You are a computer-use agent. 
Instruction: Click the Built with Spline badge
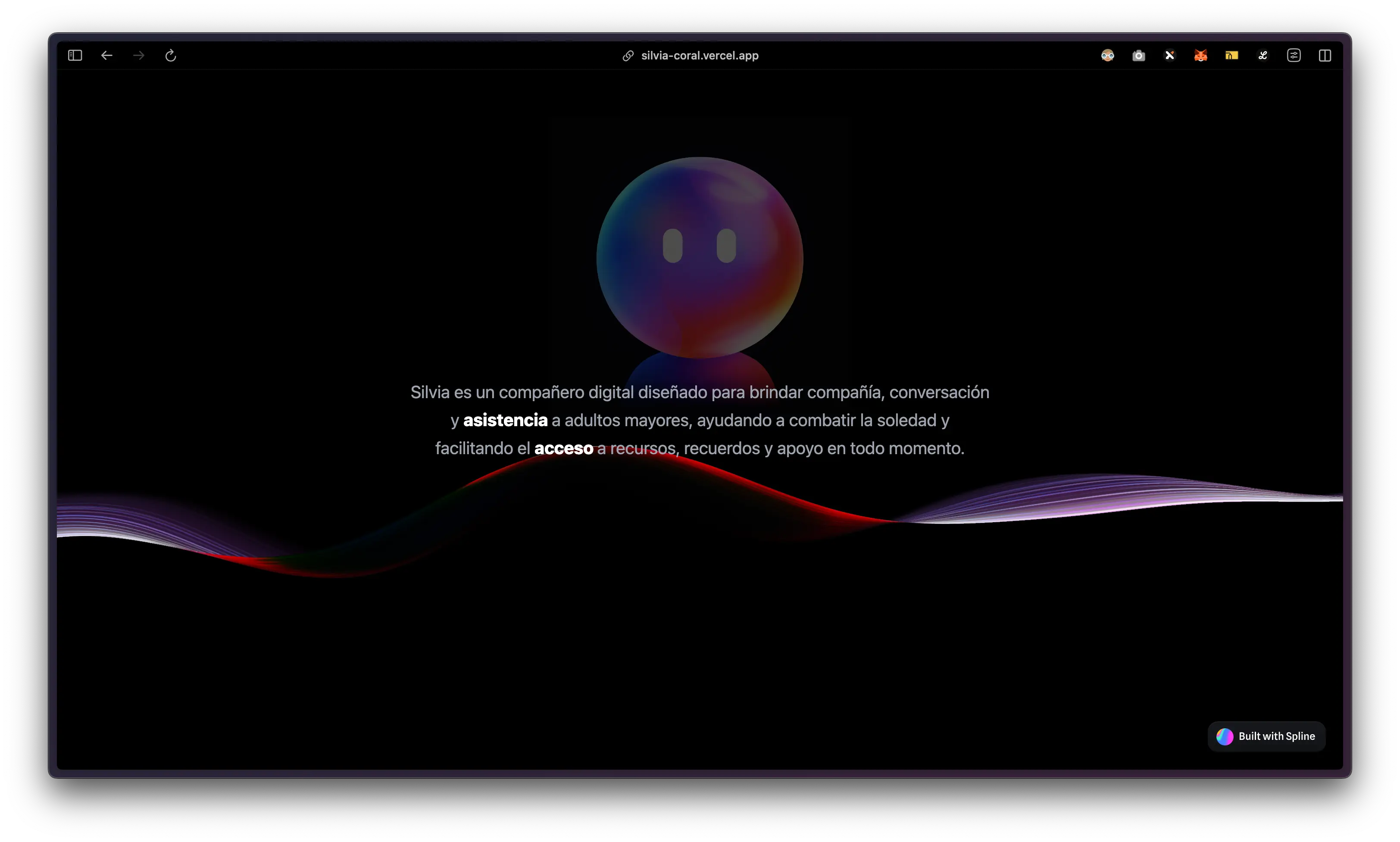pyautogui.click(x=1276, y=736)
